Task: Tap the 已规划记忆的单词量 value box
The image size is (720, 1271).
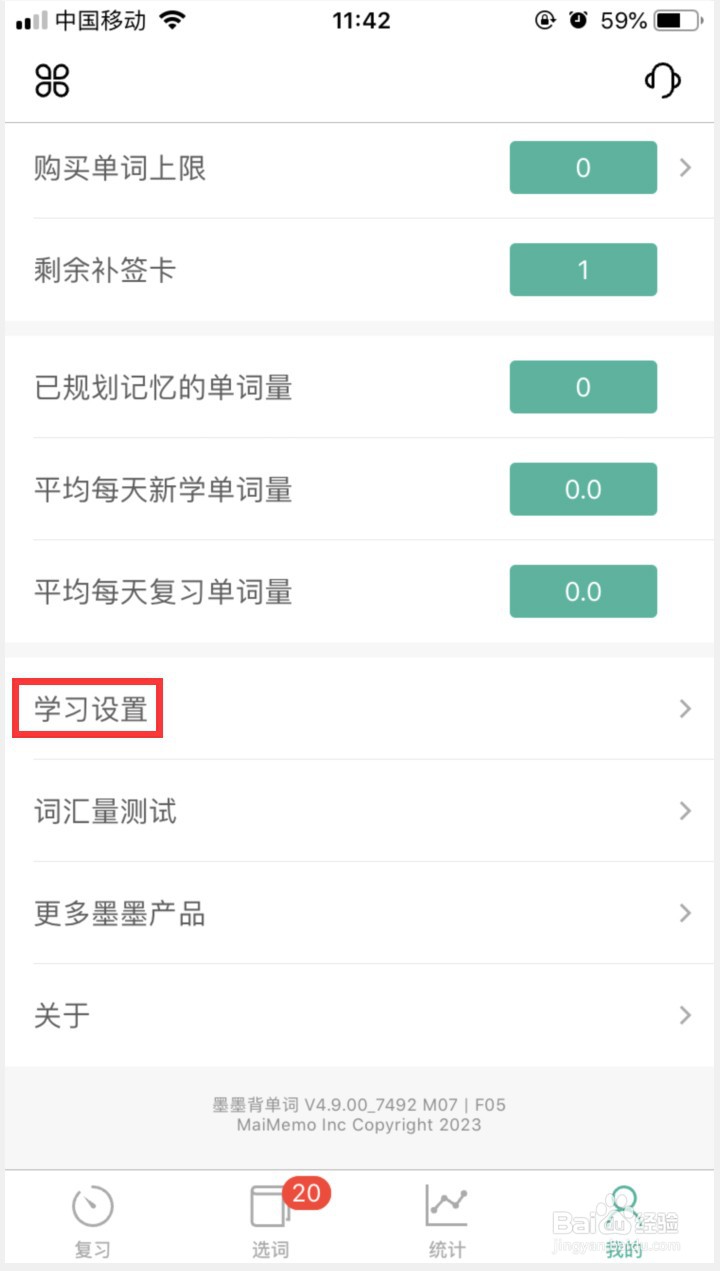Action: pos(583,387)
